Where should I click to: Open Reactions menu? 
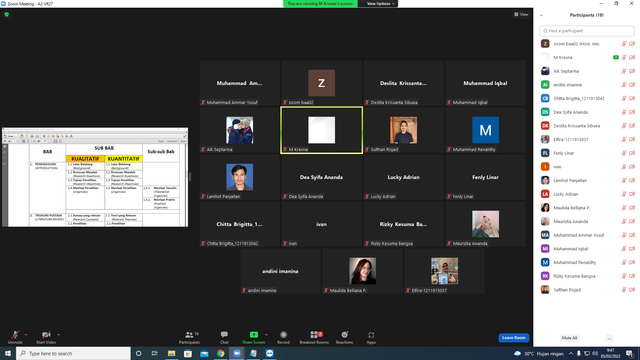(x=344, y=337)
